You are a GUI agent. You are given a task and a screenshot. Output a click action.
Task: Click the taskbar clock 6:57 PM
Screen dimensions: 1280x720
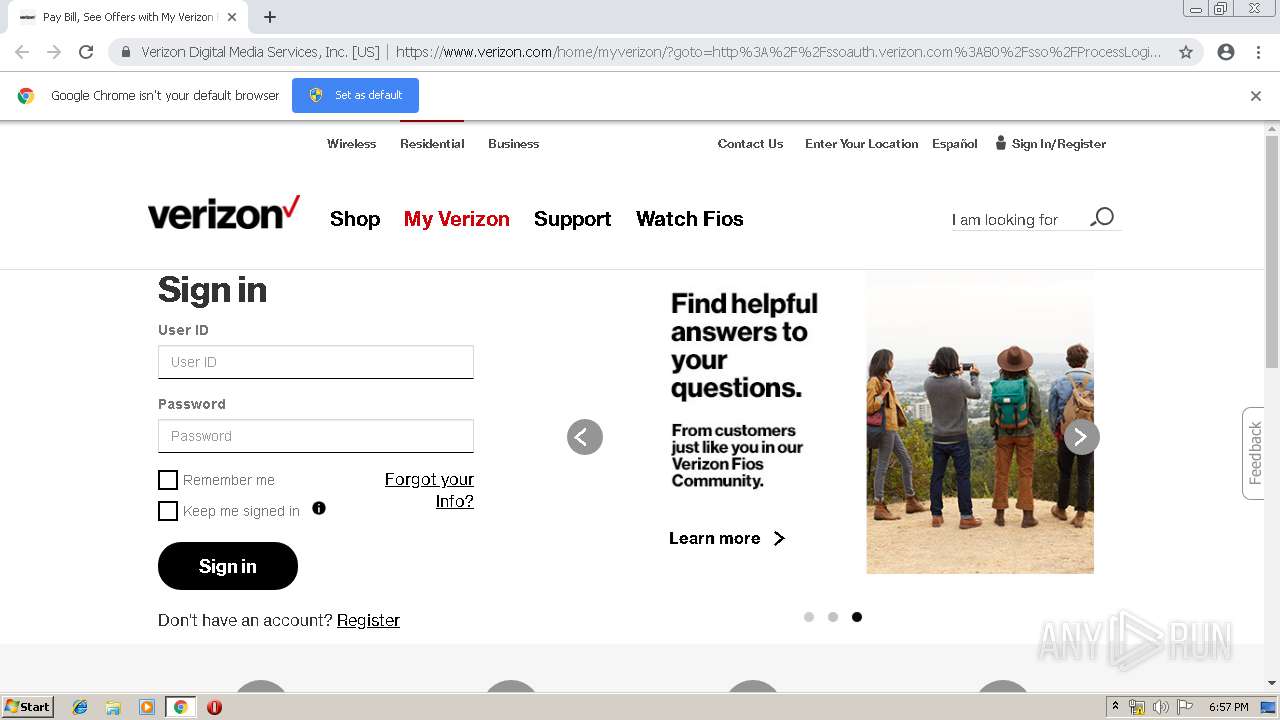(x=1228, y=707)
